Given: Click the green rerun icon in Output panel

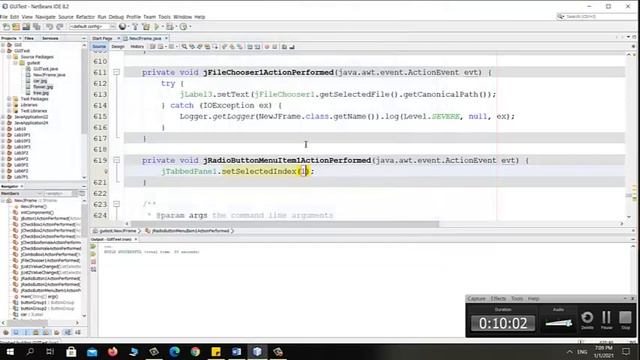Looking at the screenshot, I should click(93, 247).
